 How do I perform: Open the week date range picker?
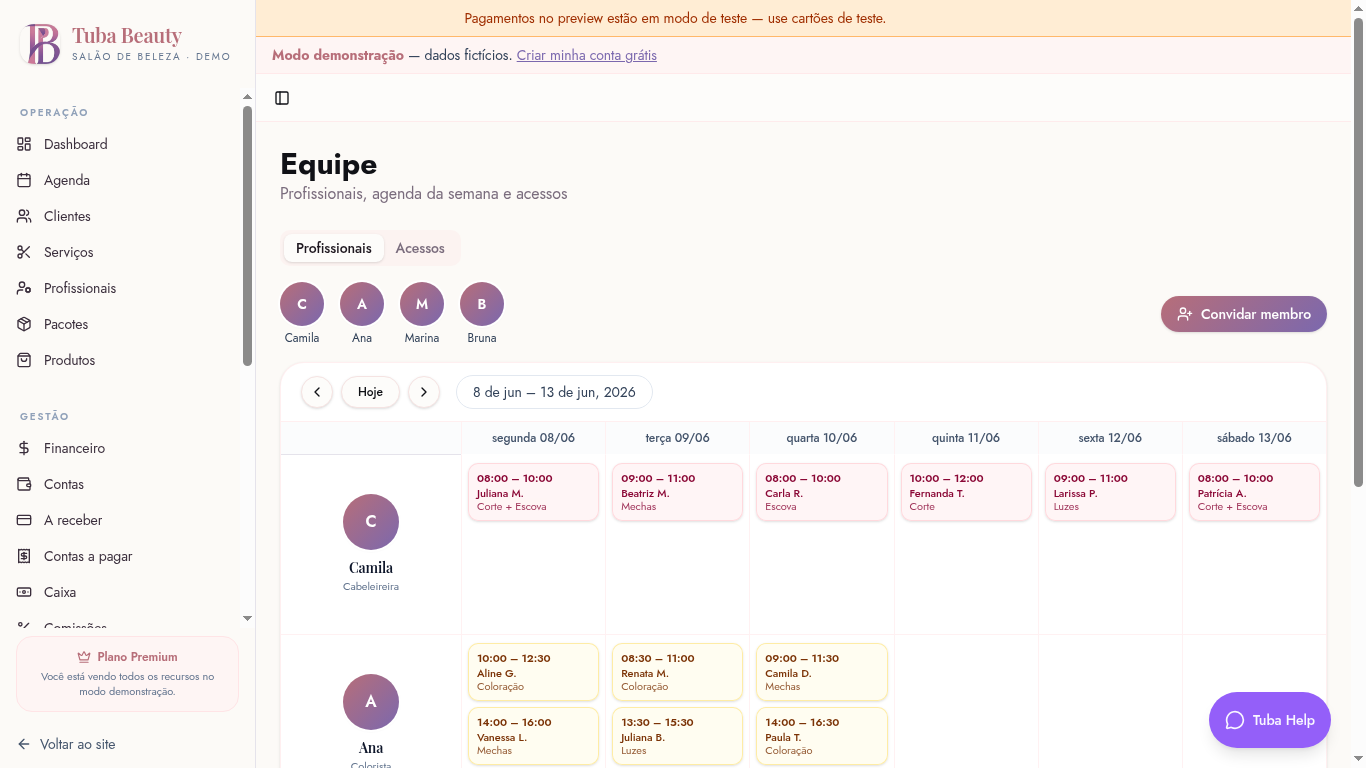[554, 392]
